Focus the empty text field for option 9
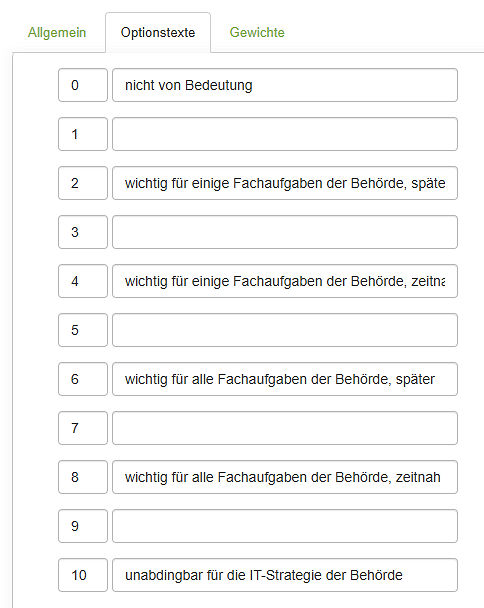This screenshot has width=484, height=608. 285,526
